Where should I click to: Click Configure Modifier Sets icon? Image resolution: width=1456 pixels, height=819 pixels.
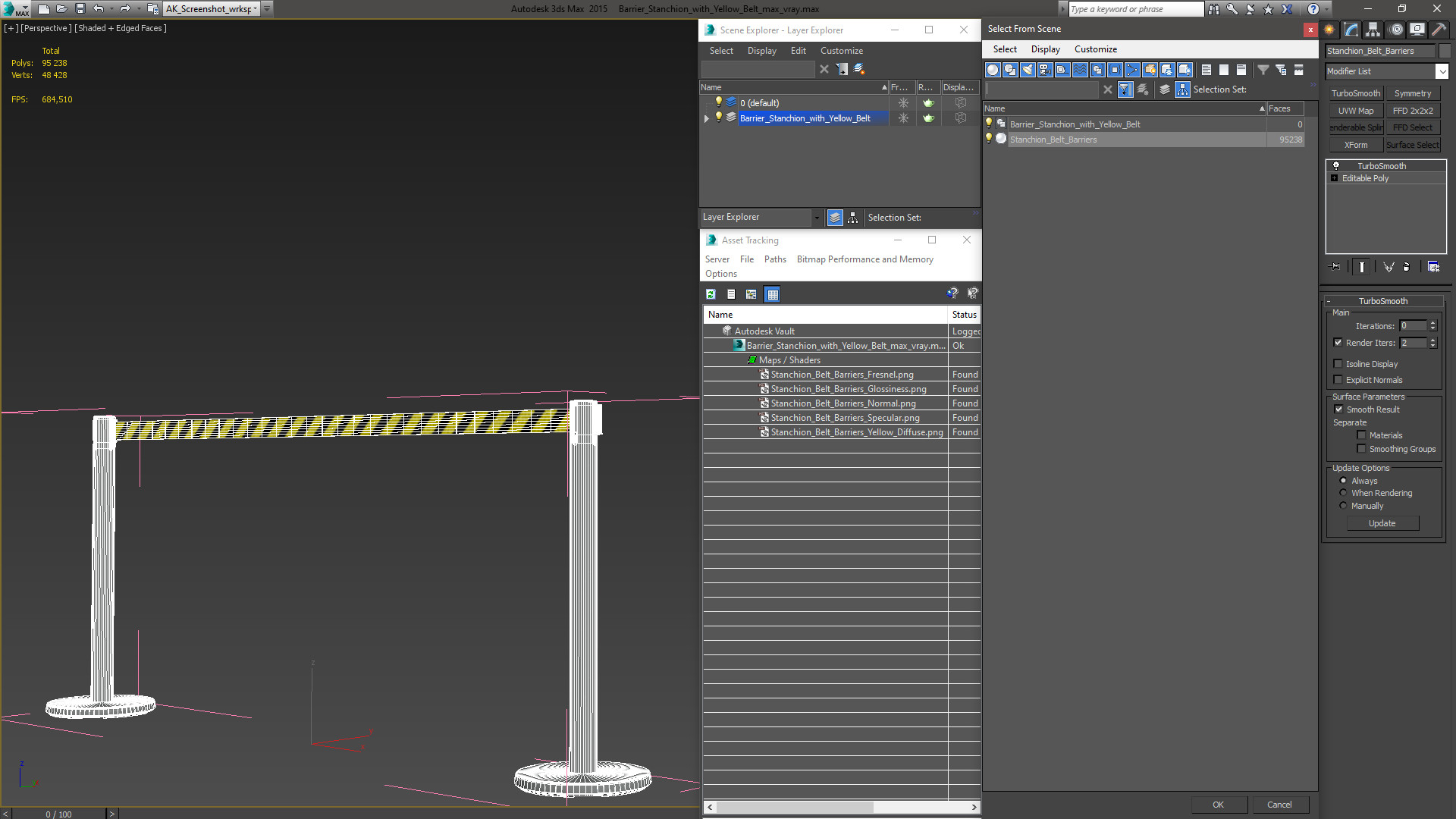tap(1433, 267)
